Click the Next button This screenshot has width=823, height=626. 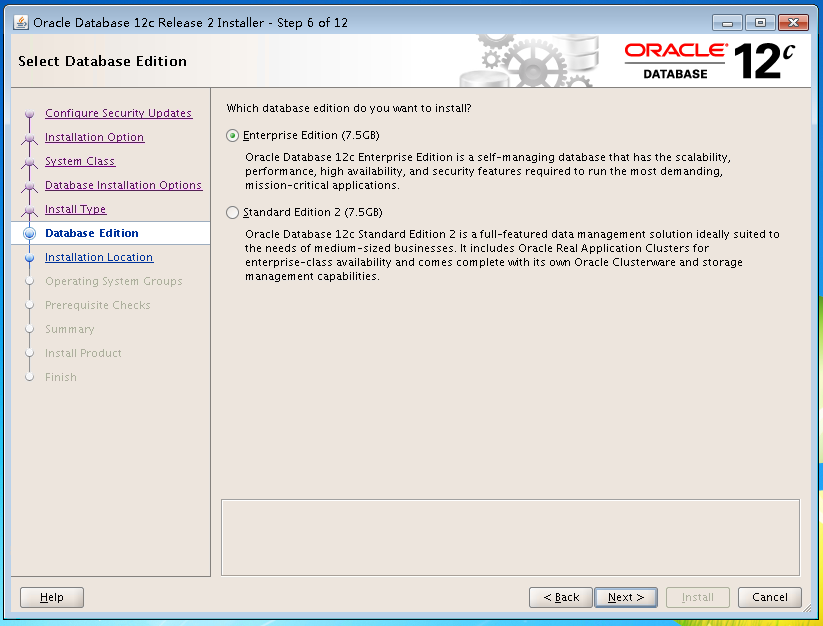coord(626,597)
